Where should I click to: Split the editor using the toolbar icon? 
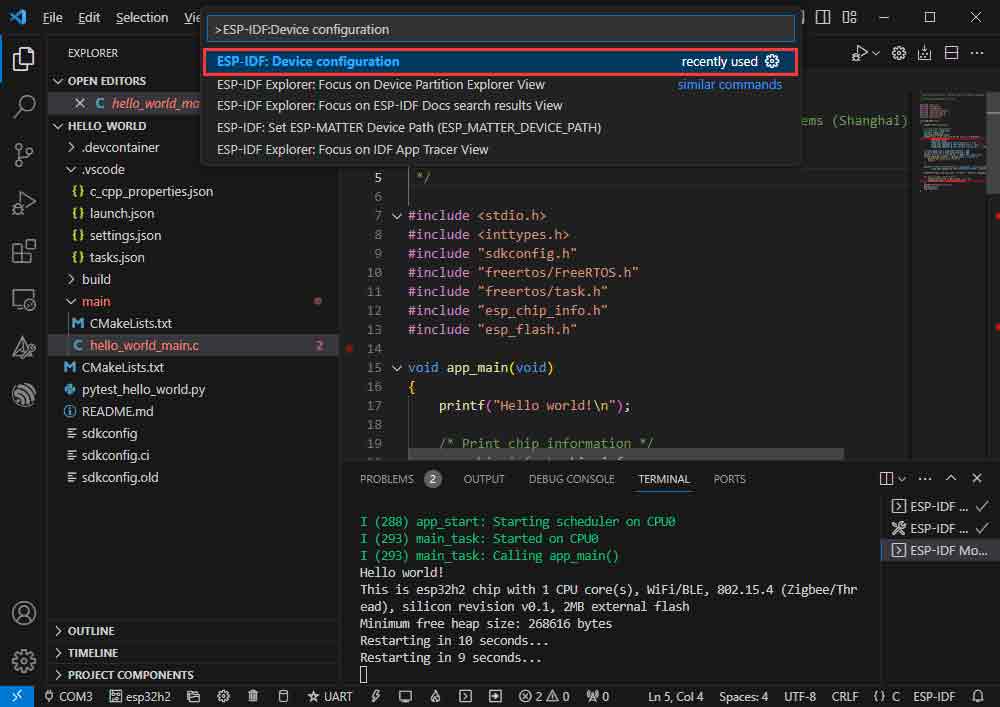pyautogui.click(x=952, y=54)
